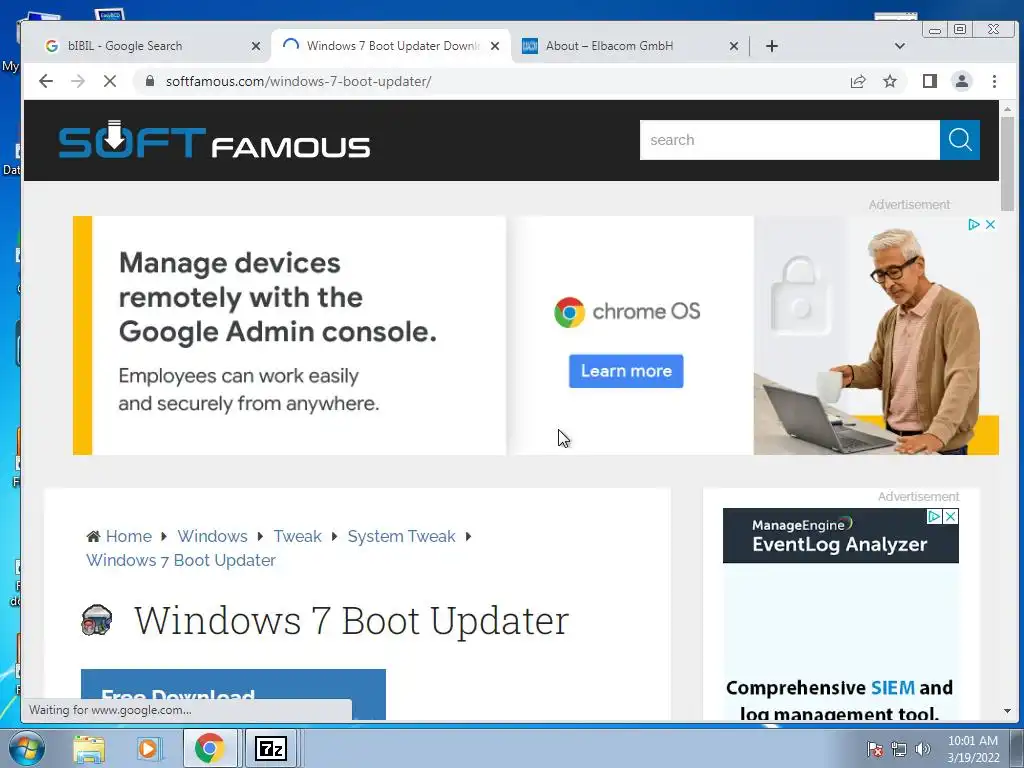The image size is (1024, 768).
Task: Close the ManageEngine EventLog Analyzer ad
Action: point(951,517)
